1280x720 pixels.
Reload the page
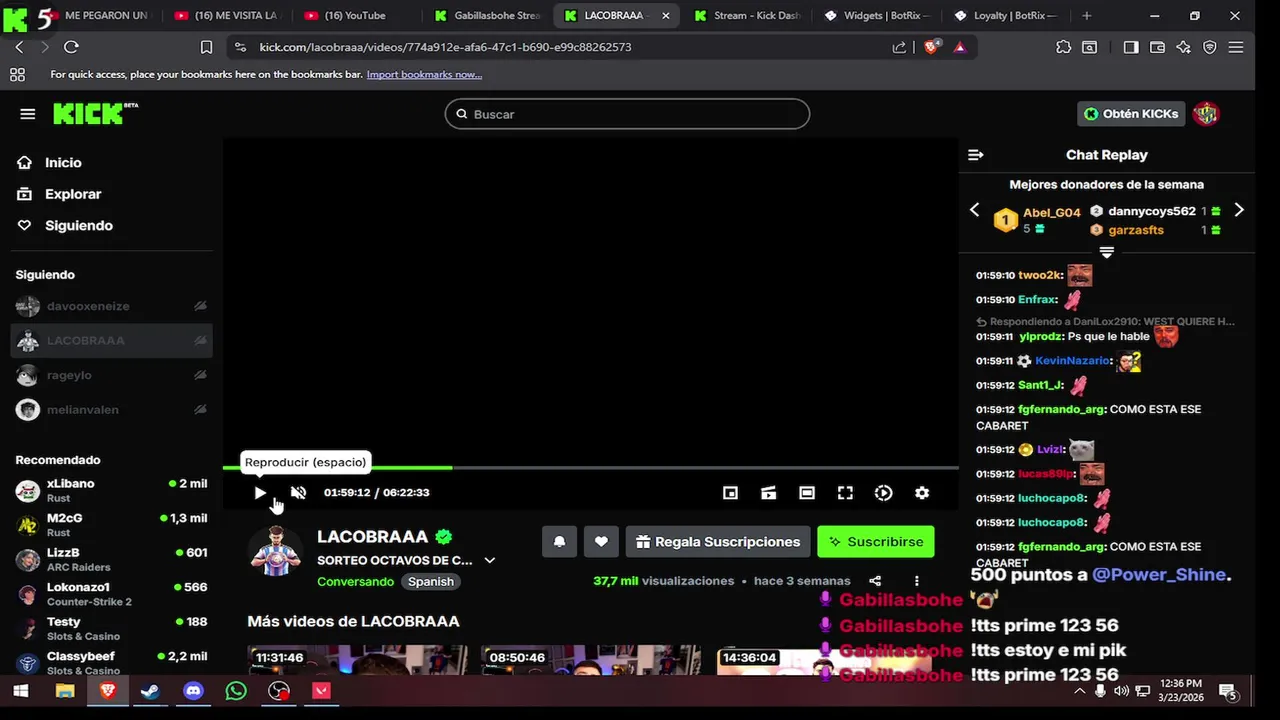click(71, 47)
